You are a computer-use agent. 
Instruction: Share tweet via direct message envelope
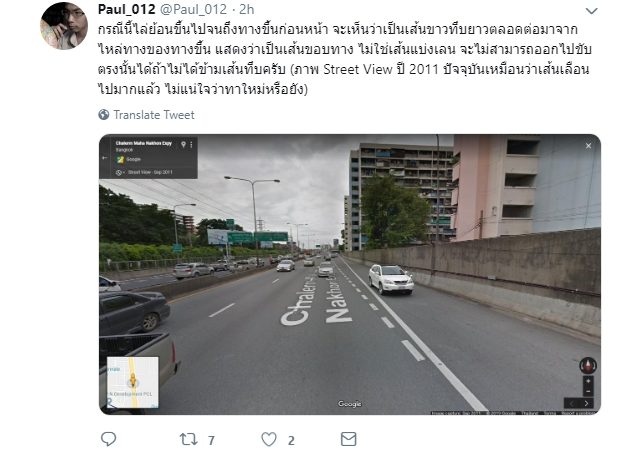[x=348, y=439]
